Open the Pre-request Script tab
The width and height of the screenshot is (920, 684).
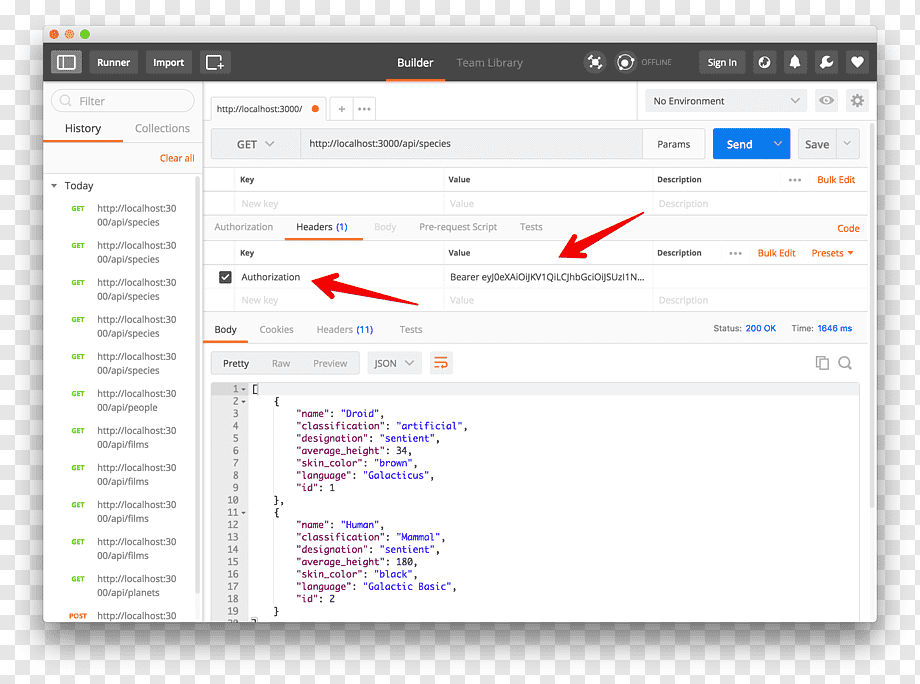pyautogui.click(x=458, y=227)
